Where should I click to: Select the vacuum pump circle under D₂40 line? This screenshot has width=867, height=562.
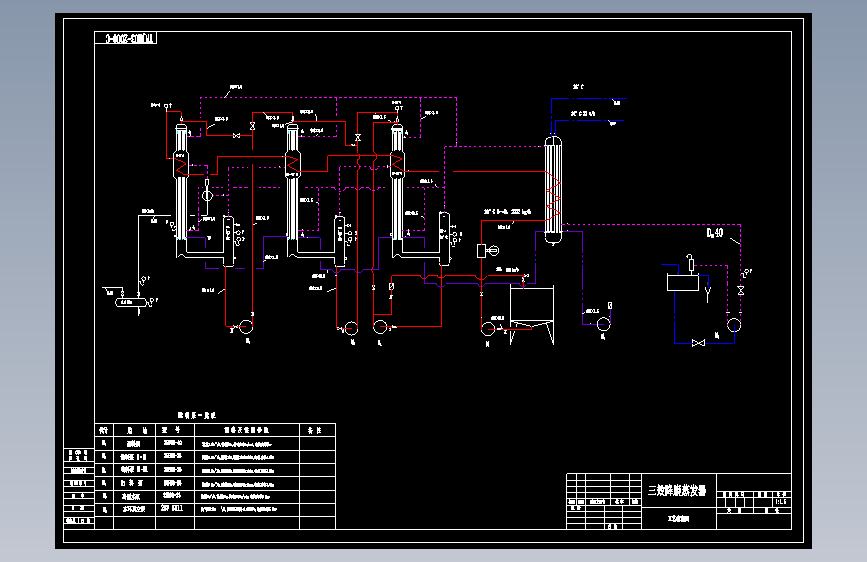[x=734, y=325]
